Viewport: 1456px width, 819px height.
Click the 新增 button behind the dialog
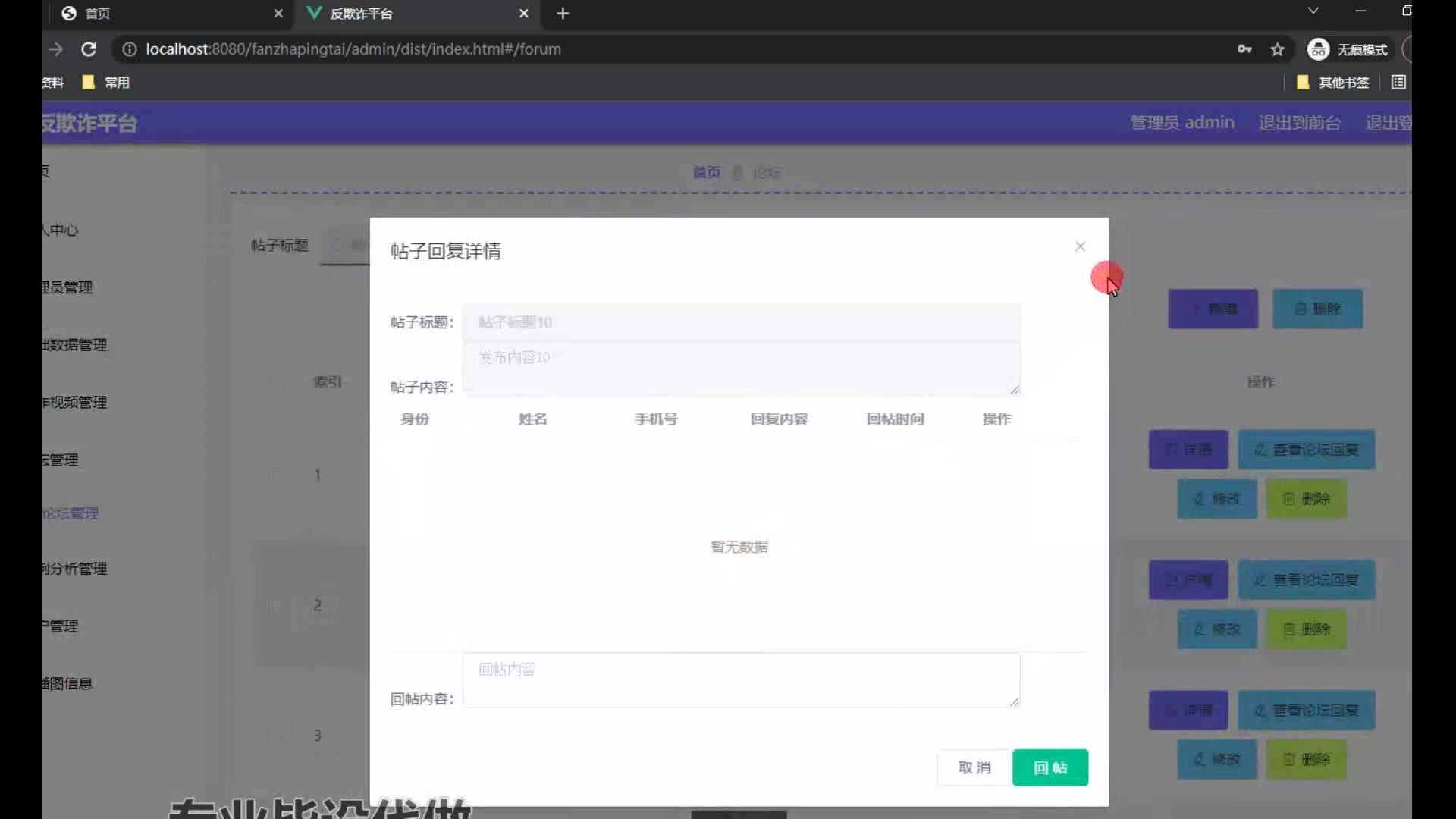(1213, 309)
